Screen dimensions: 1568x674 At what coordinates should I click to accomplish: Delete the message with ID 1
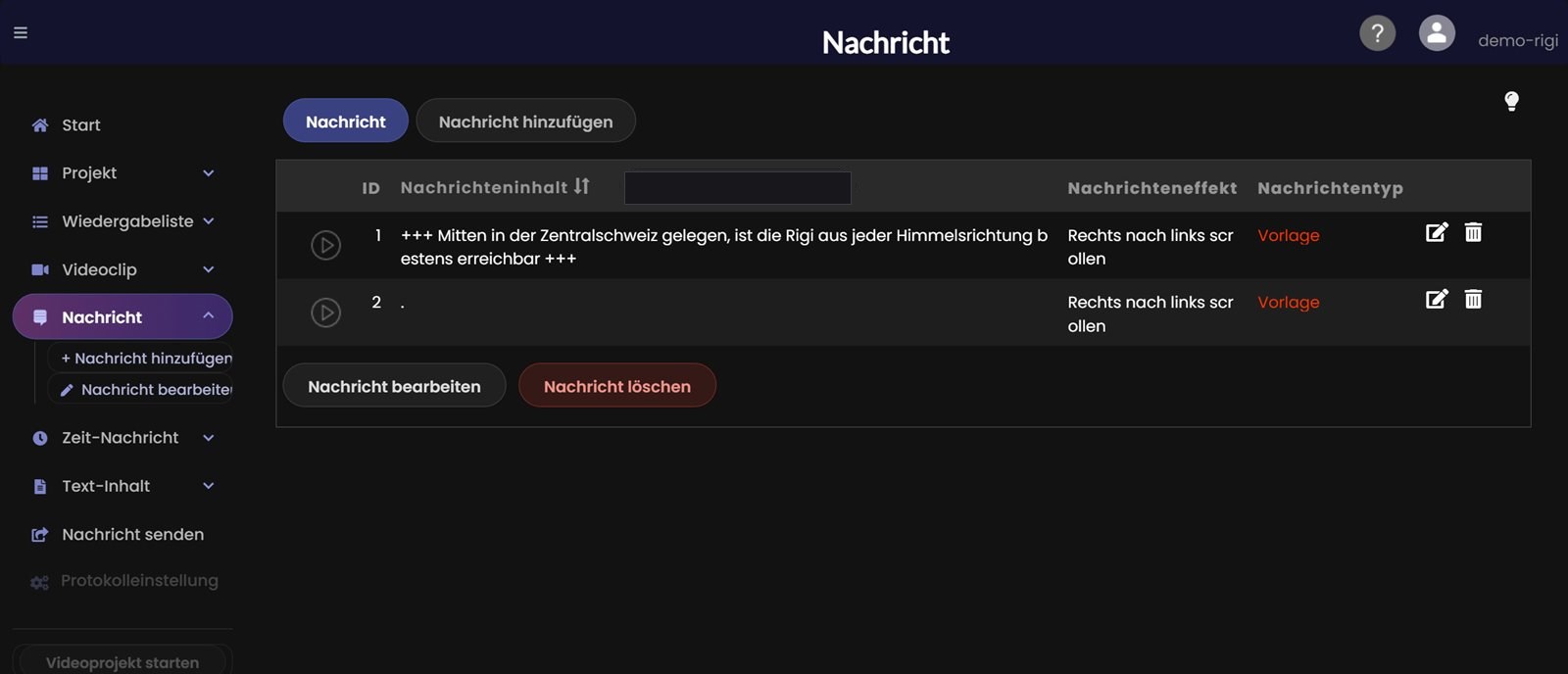(x=1473, y=232)
